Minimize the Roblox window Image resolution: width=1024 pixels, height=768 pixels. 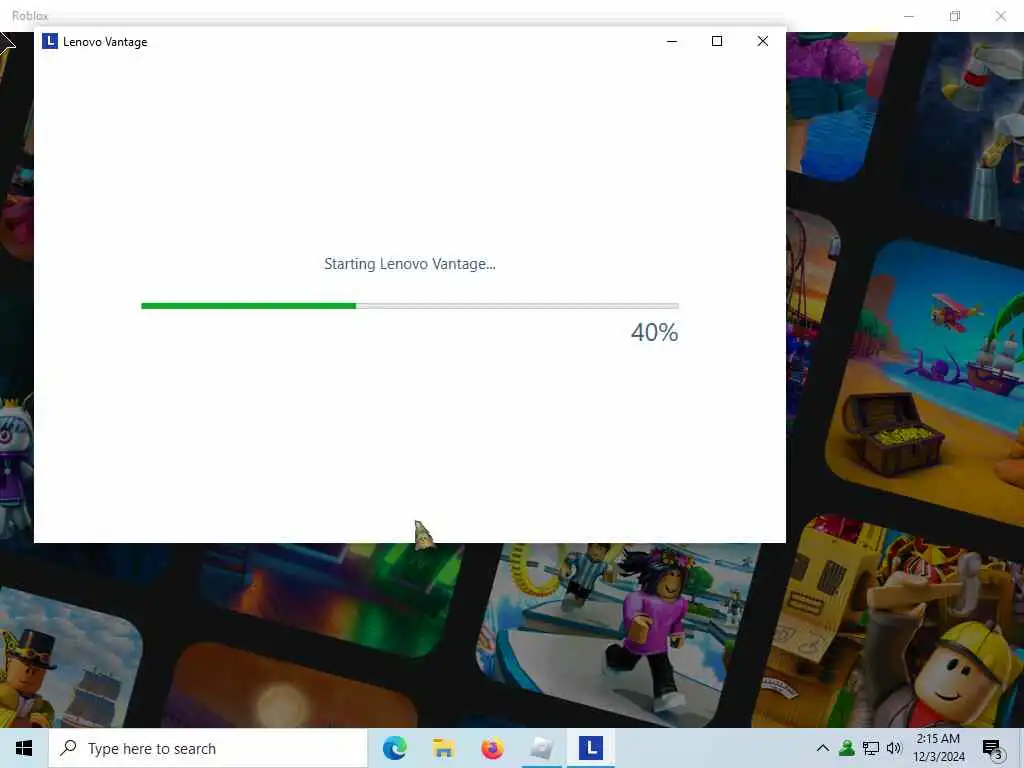pyautogui.click(x=908, y=16)
